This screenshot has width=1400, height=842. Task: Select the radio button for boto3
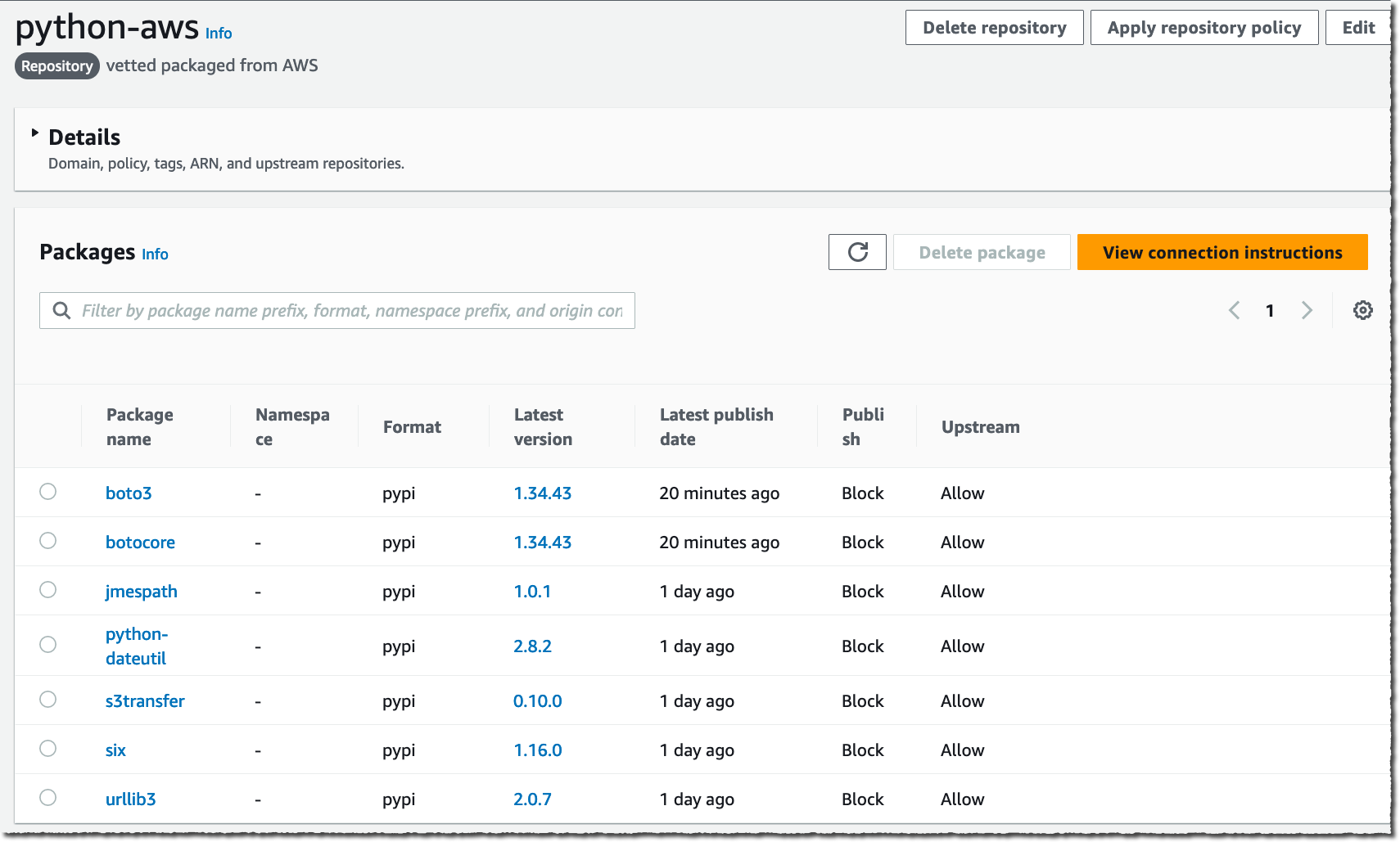47,492
